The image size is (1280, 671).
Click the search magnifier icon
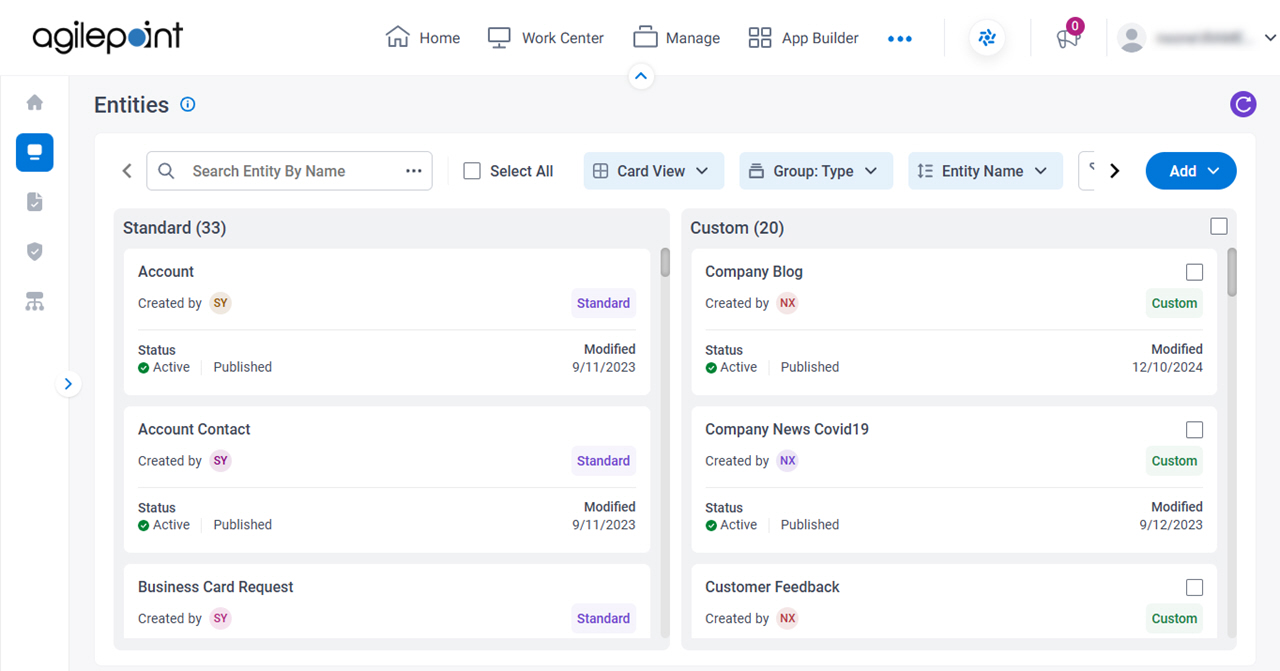tap(167, 171)
